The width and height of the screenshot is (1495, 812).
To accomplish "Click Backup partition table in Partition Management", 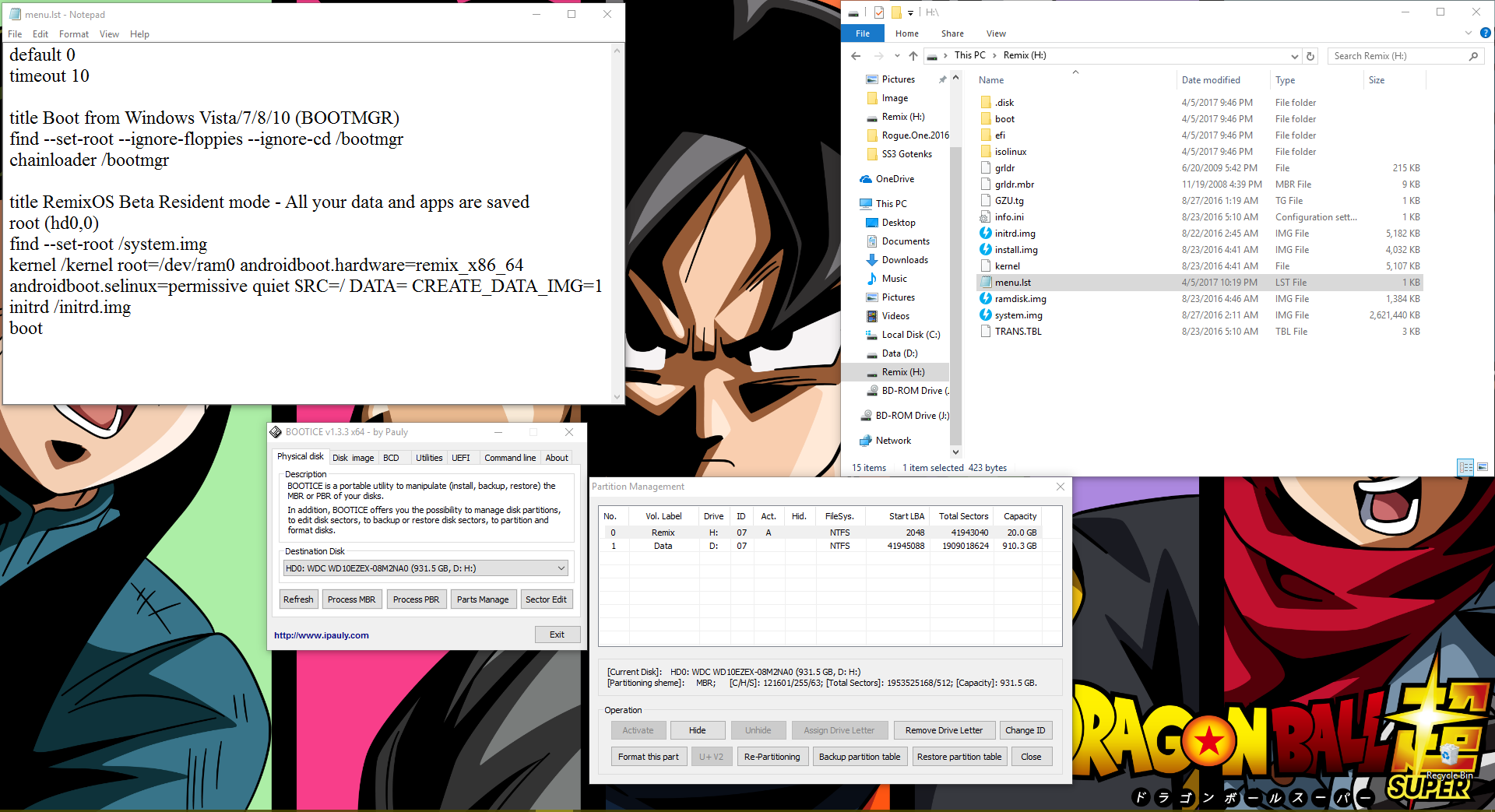I will pos(860,756).
